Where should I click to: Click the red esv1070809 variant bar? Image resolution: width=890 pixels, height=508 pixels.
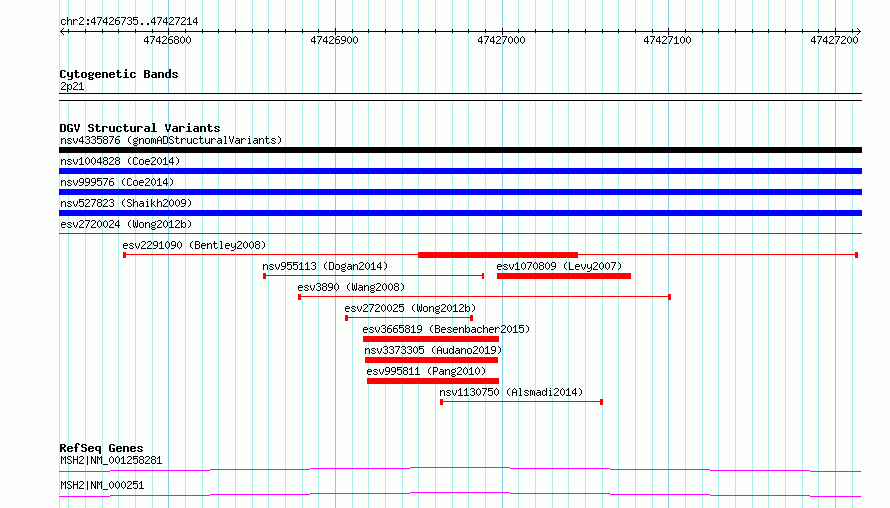[564, 276]
